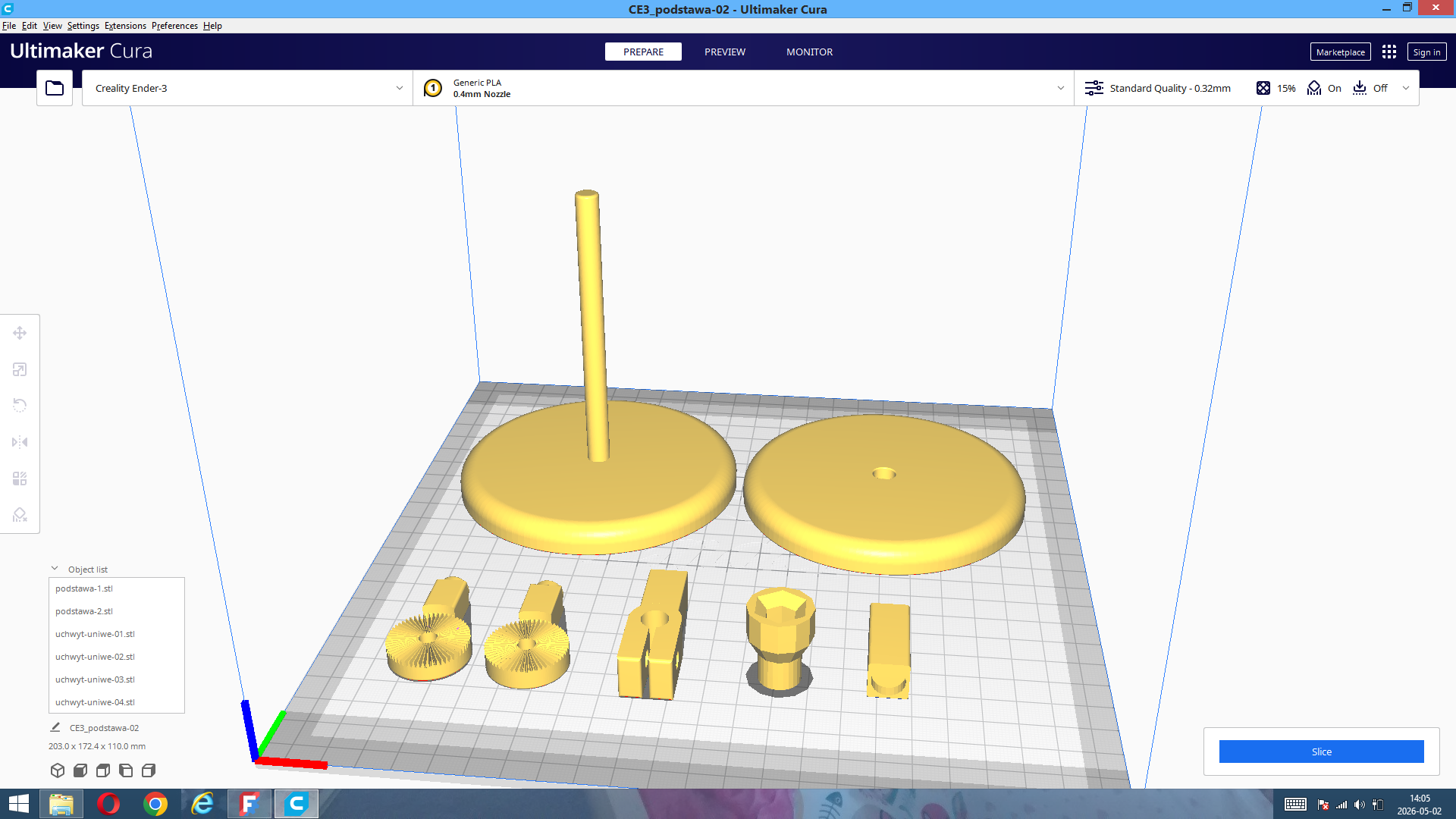Screen dimensions: 1456x819
Task: Open the Preferences menu
Action: point(174,26)
